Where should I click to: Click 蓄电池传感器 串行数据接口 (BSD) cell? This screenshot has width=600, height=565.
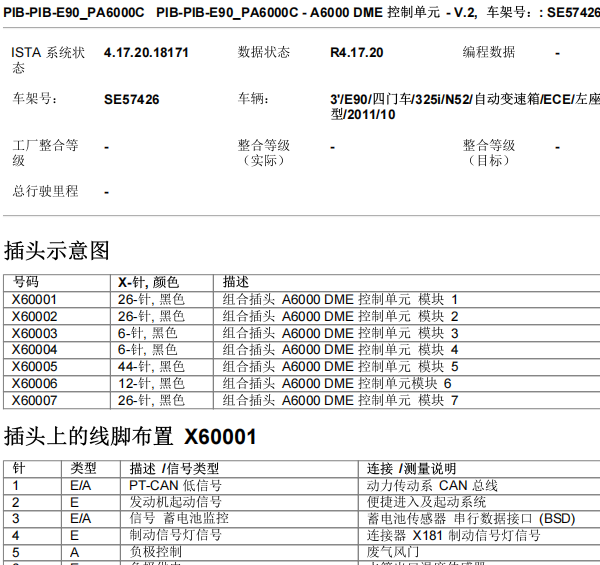coord(471,519)
